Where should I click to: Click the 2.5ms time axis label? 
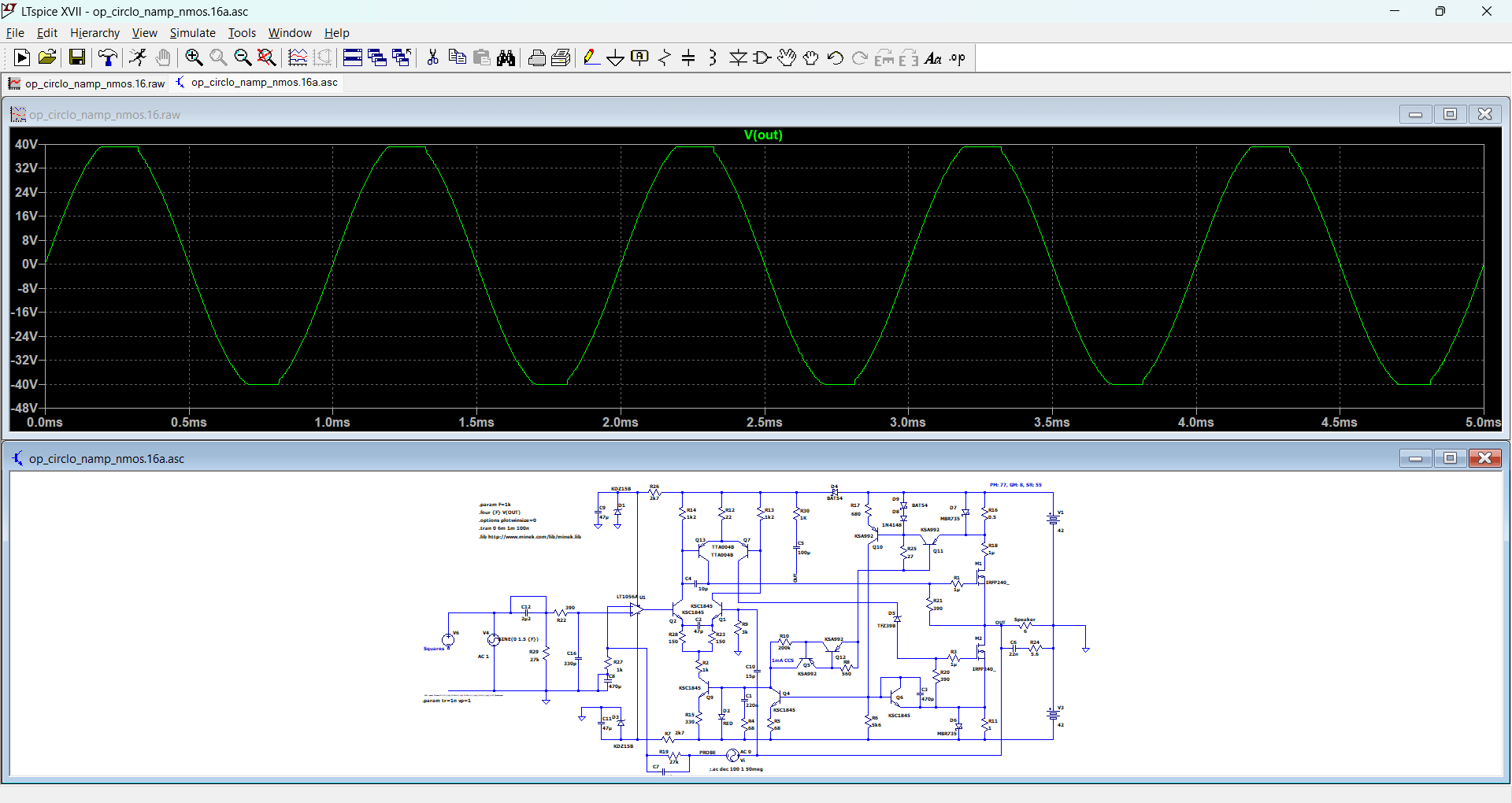(x=764, y=423)
